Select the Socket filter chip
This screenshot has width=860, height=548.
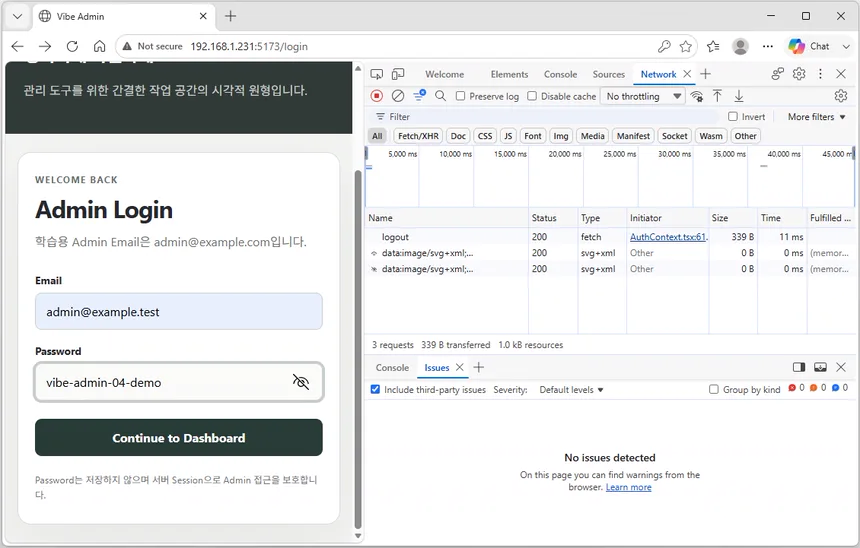(675, 136)
